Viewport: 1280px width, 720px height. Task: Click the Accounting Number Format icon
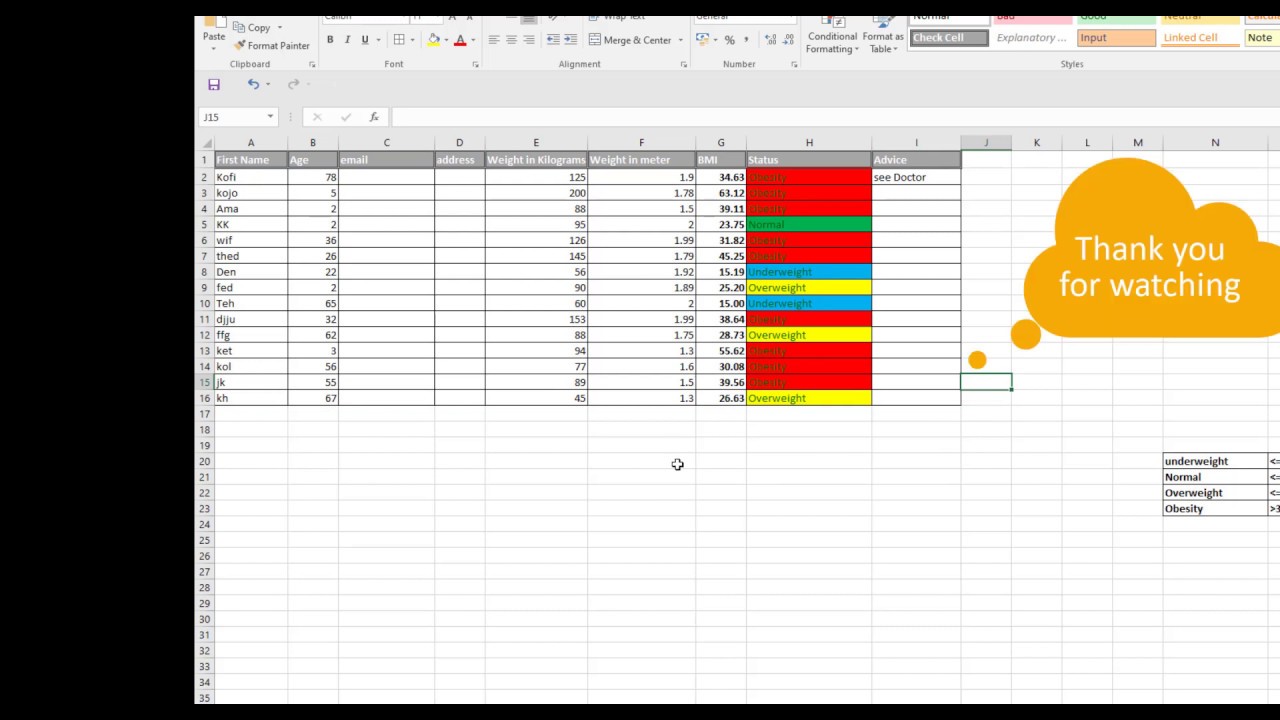pyautogui.click(x=702, y=40)
